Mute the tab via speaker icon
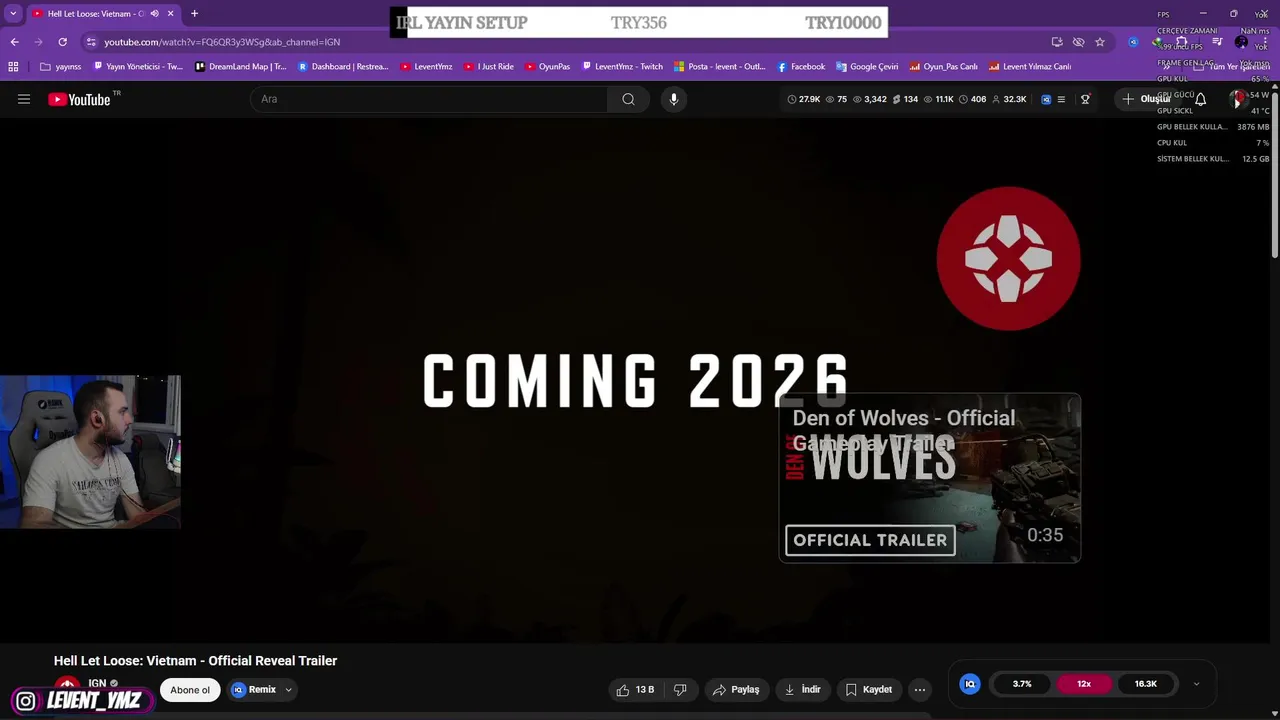 point(154,14)
